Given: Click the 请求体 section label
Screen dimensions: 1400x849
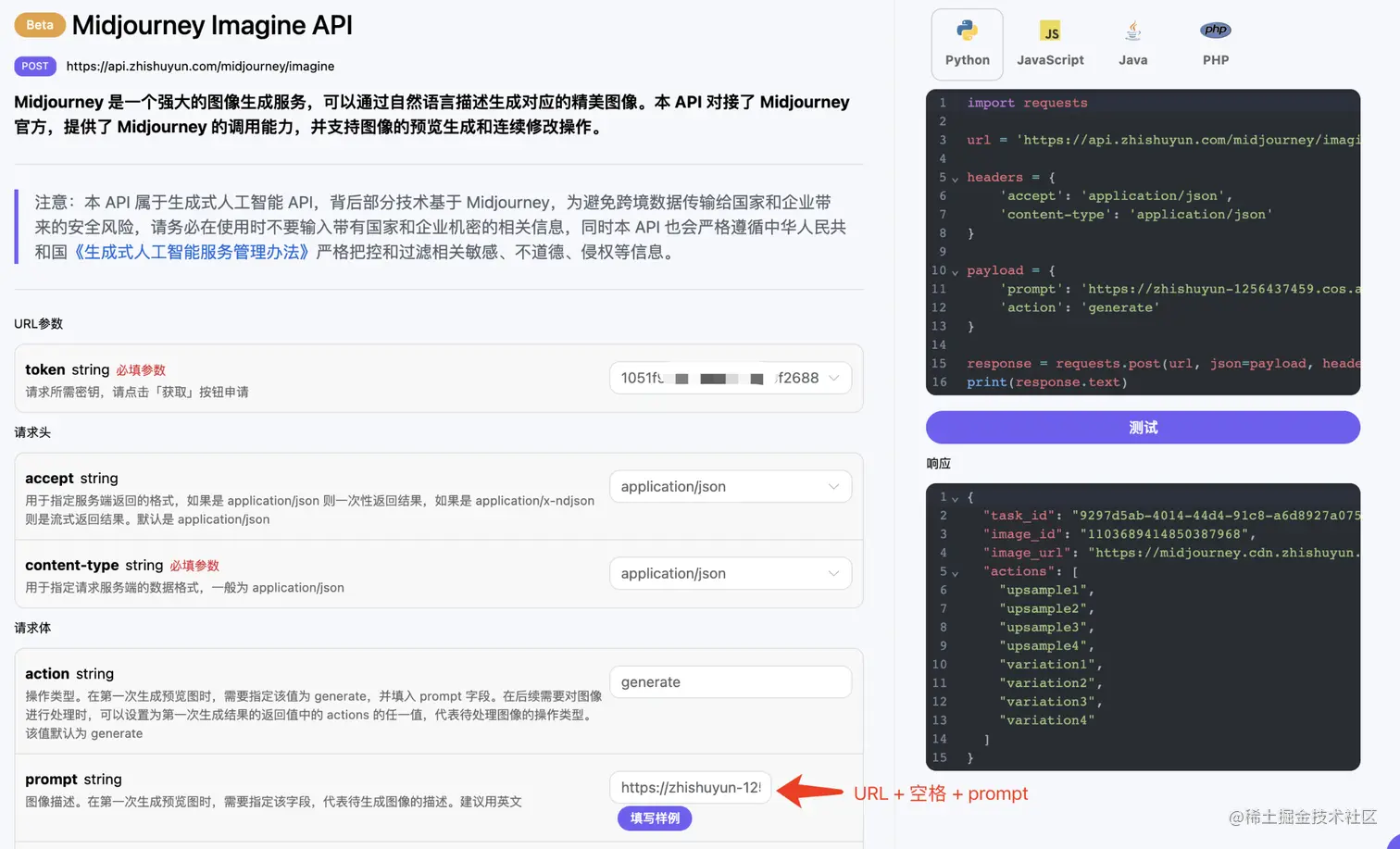Looking at the screenshot, I should [32, 628].
